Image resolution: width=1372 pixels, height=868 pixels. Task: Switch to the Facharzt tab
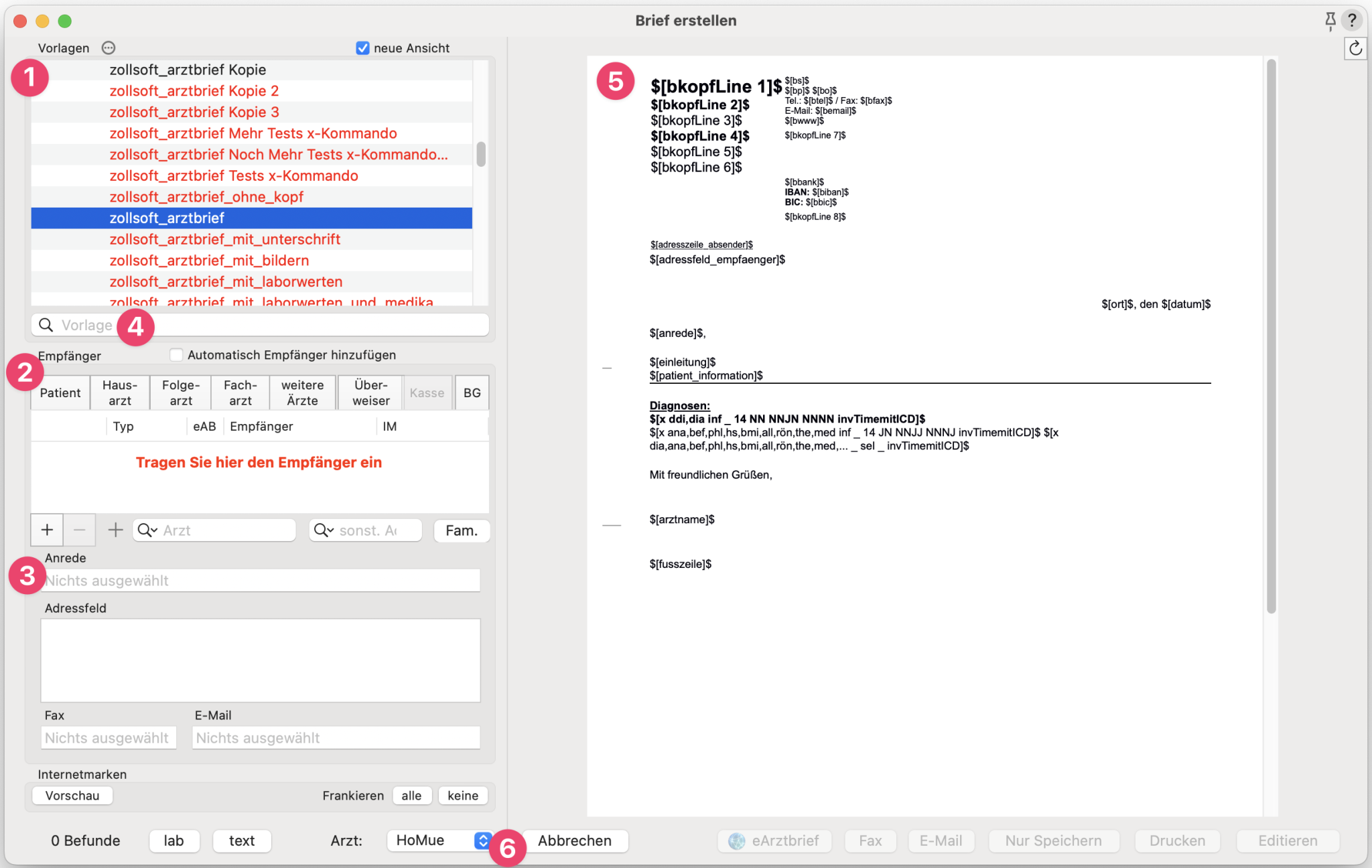point(241,392)
